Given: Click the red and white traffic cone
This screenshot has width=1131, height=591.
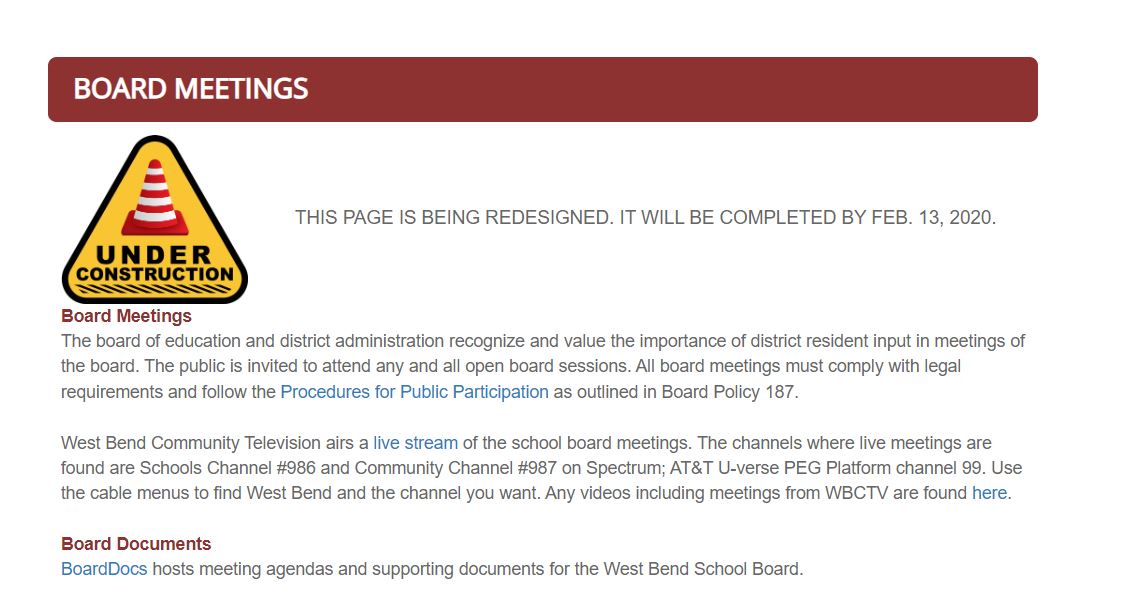Looking at the screenshot, I should point(155,198).
